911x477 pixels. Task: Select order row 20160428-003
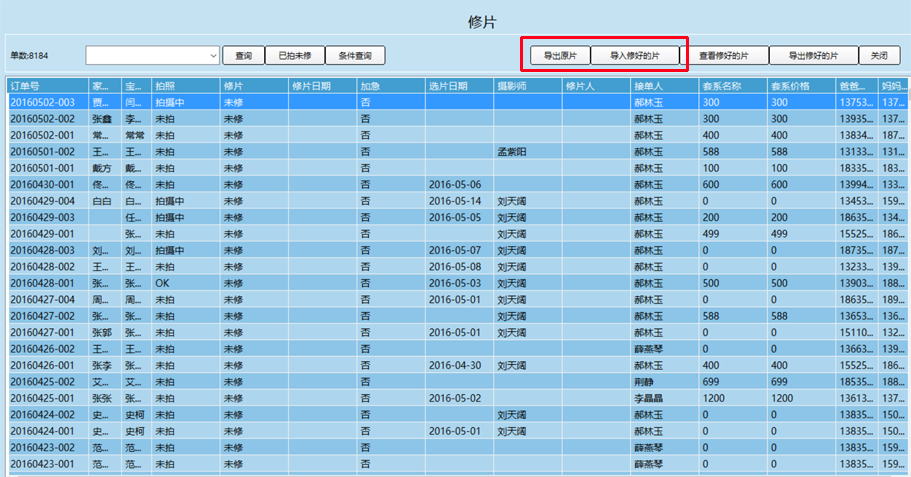[x=457, y=250]
